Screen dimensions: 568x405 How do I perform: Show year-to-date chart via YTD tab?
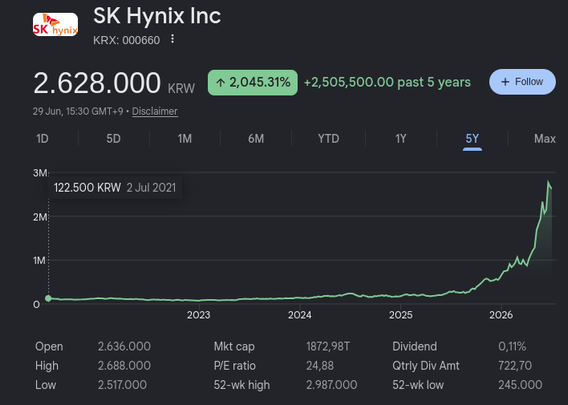[329, 139]
